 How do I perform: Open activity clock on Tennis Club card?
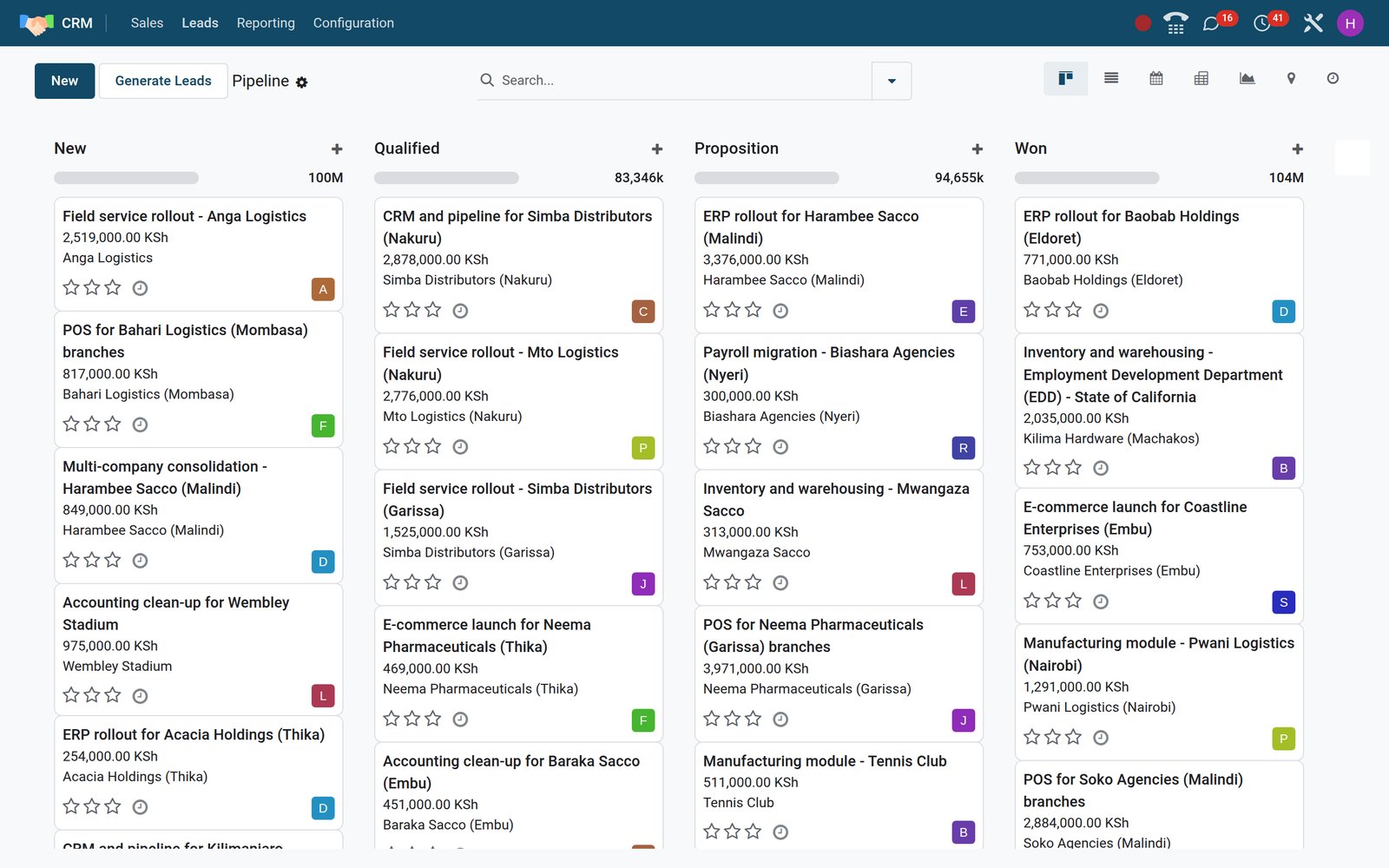[x=780, y=832]
